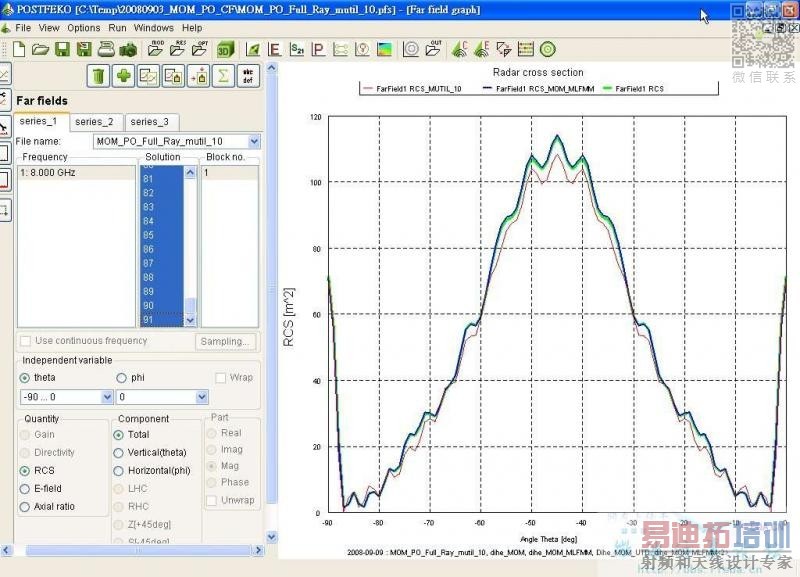Image resolution: width=800 pixels, height=577 pixels.
Task: Click the Save As floppy icon
Action: click(84, 49)
